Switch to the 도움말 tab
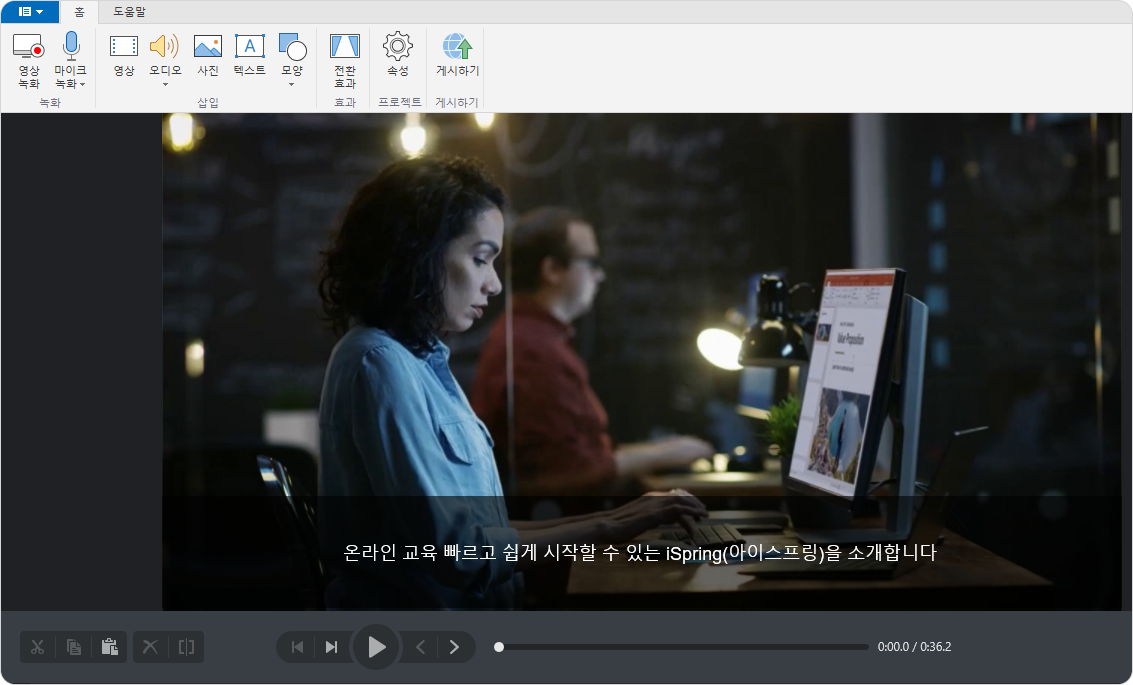Image resolution: width=1133 pixels, height=685 pixels. pyautogui.click(x=129, y=12)
